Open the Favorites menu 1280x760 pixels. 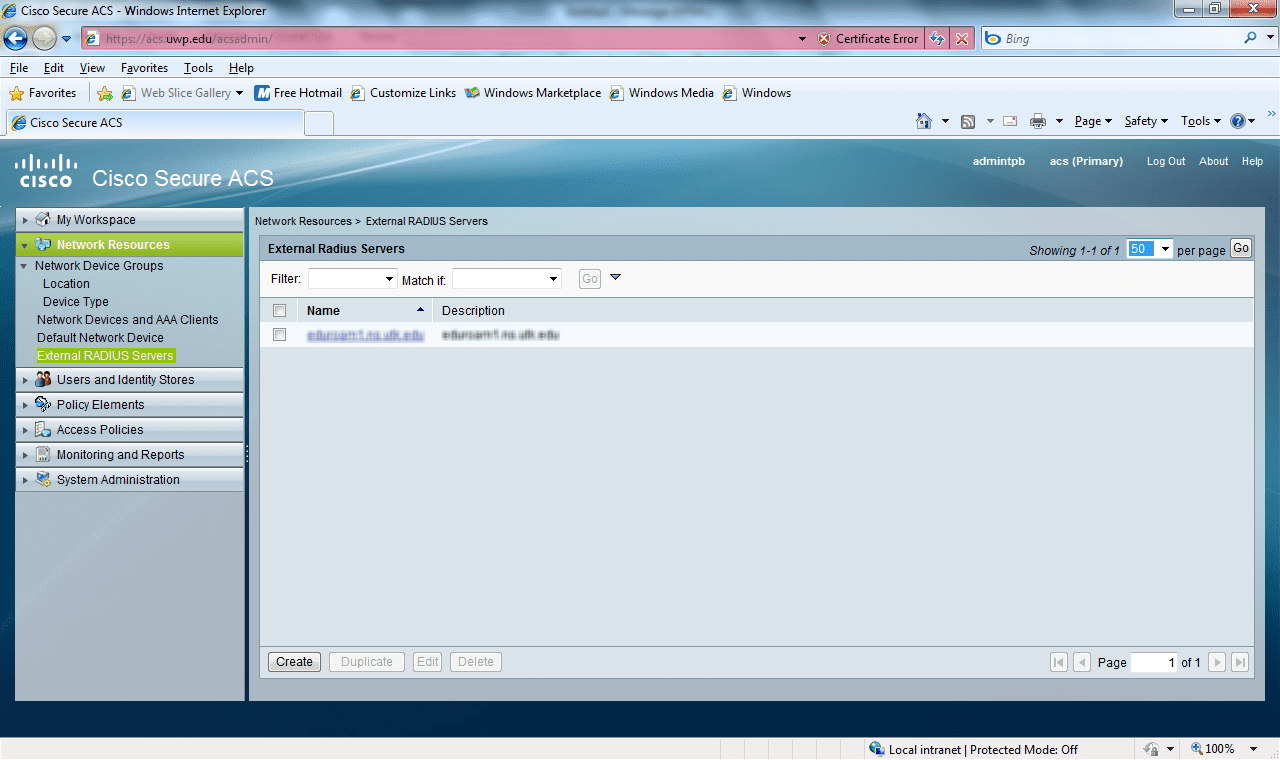pos(145,68)
